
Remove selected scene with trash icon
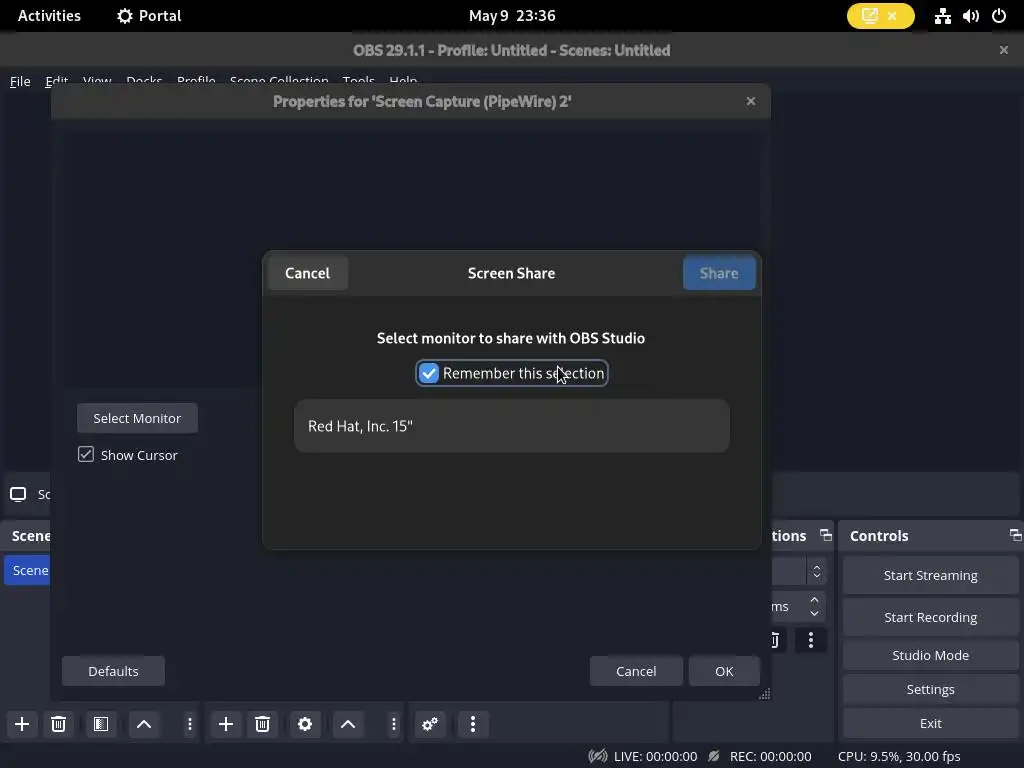click(x=59, y=724)
